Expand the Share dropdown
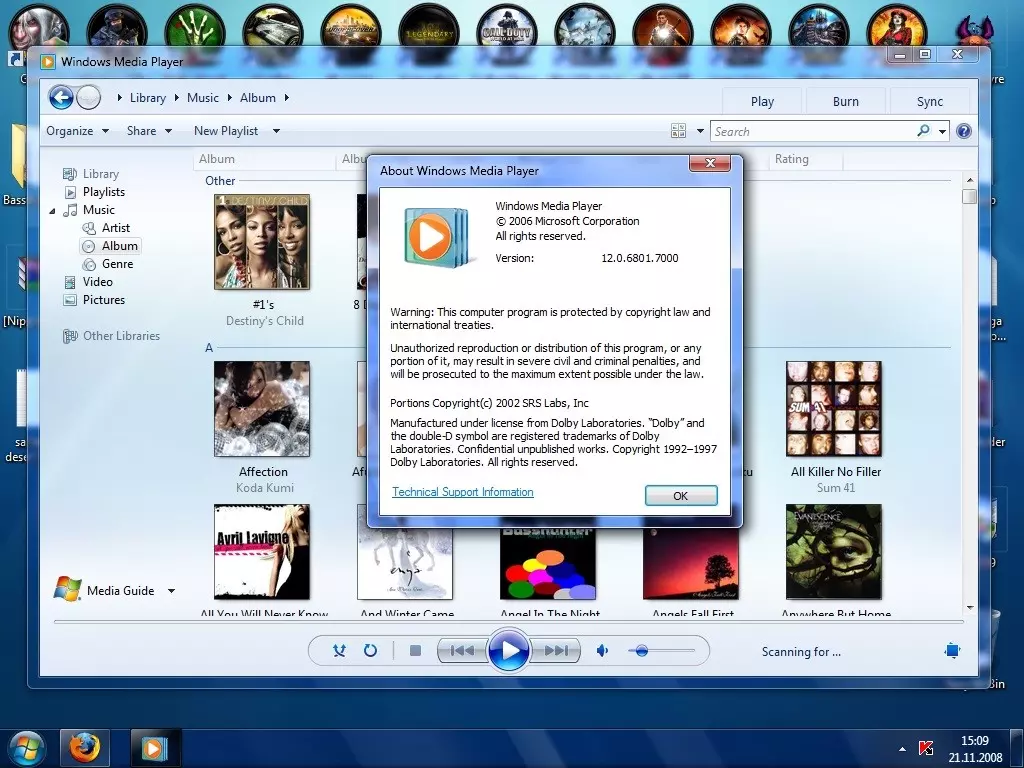Image resolution: width=1024 pixels, height=768 pixels. (x=149, y=131)
